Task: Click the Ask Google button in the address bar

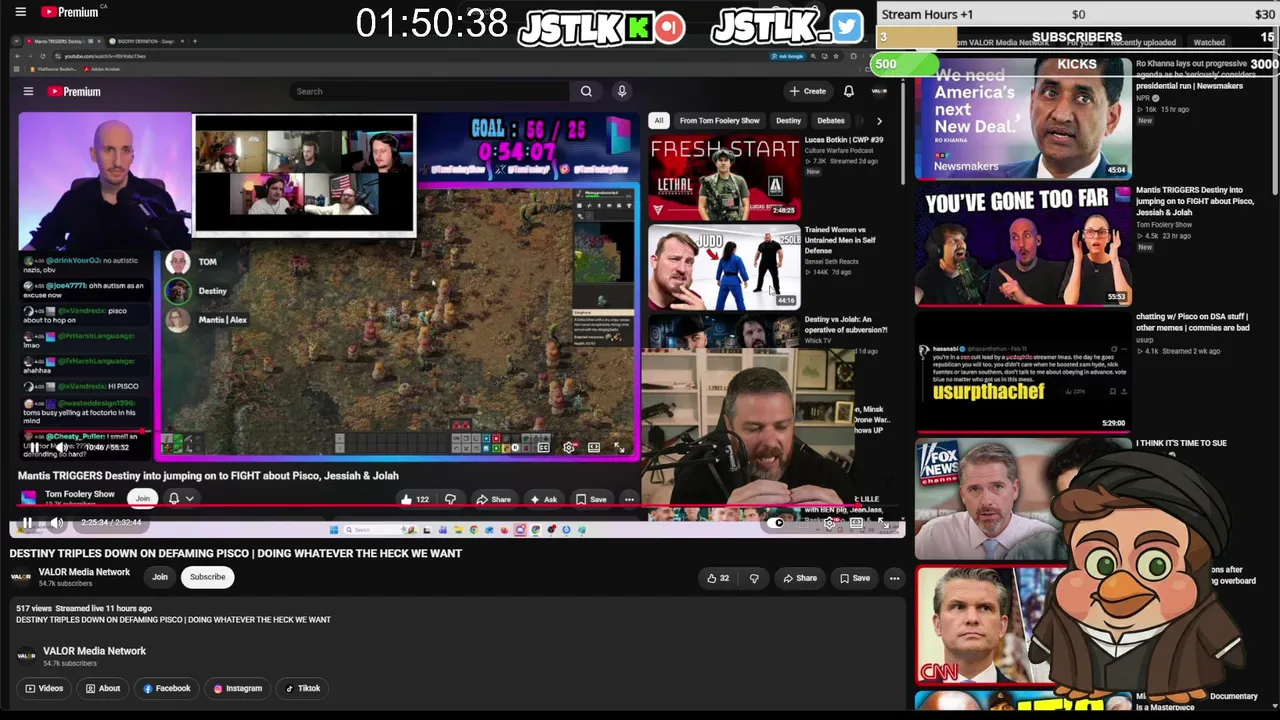Action: click(x=787, y=56)
